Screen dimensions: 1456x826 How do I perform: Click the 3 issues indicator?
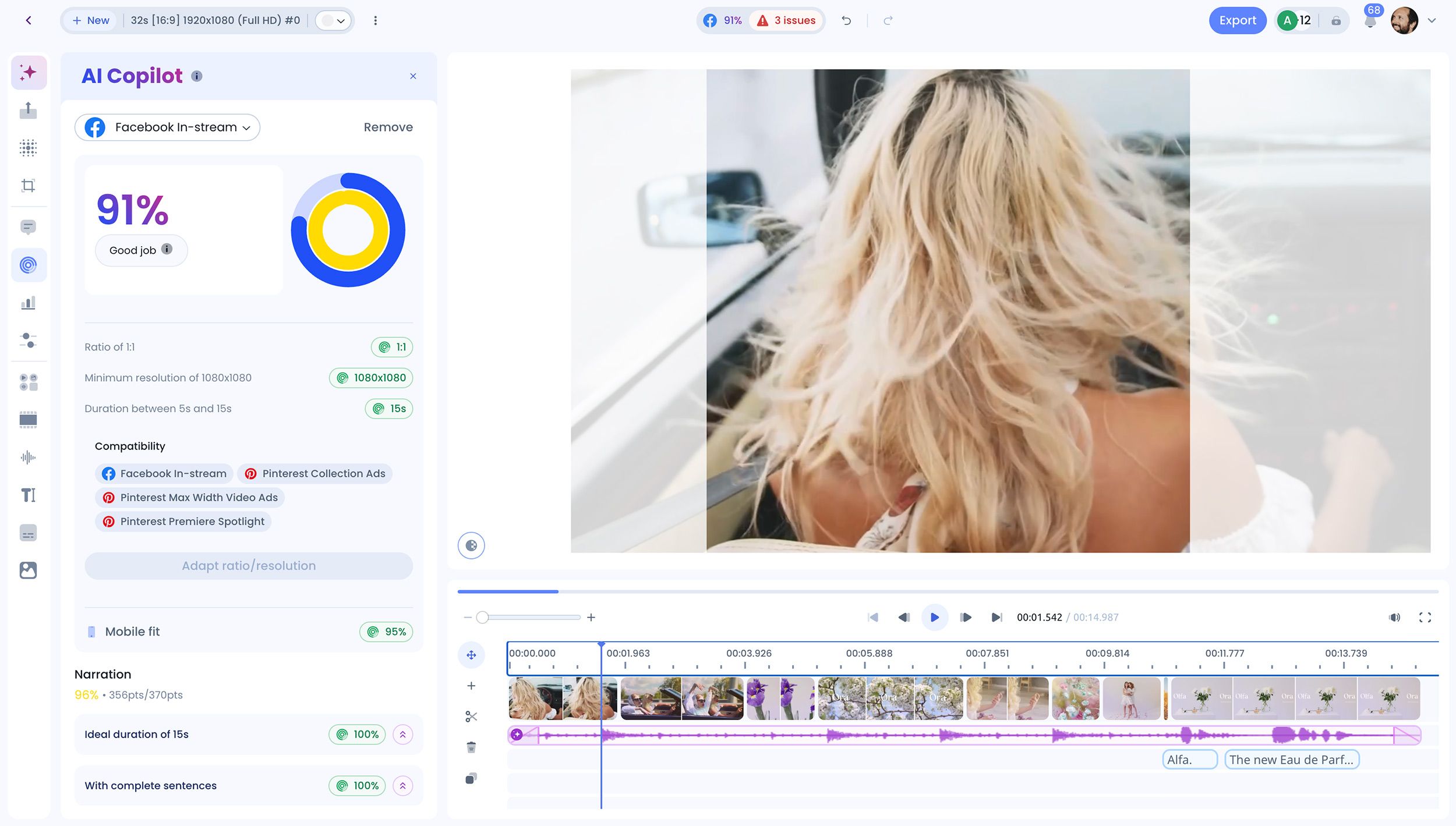tap(787, 21)
